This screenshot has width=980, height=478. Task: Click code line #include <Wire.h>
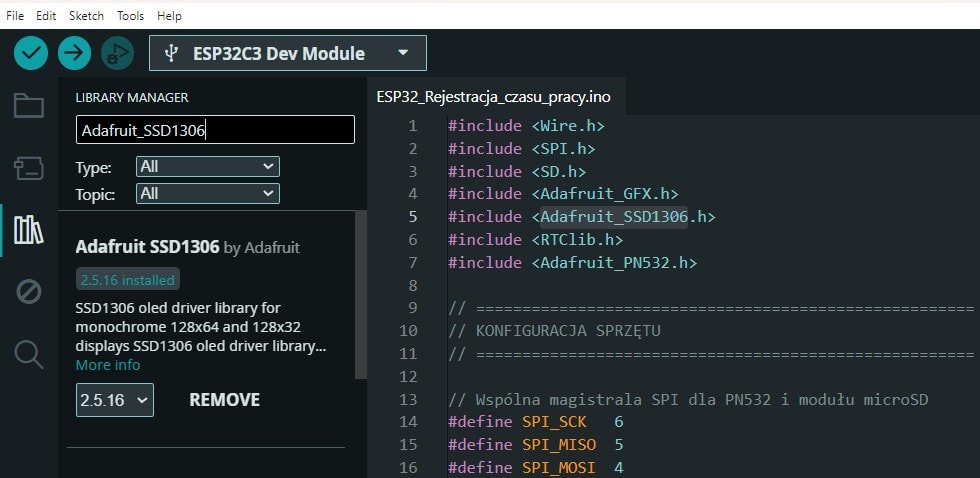click(x=526, y=126)
